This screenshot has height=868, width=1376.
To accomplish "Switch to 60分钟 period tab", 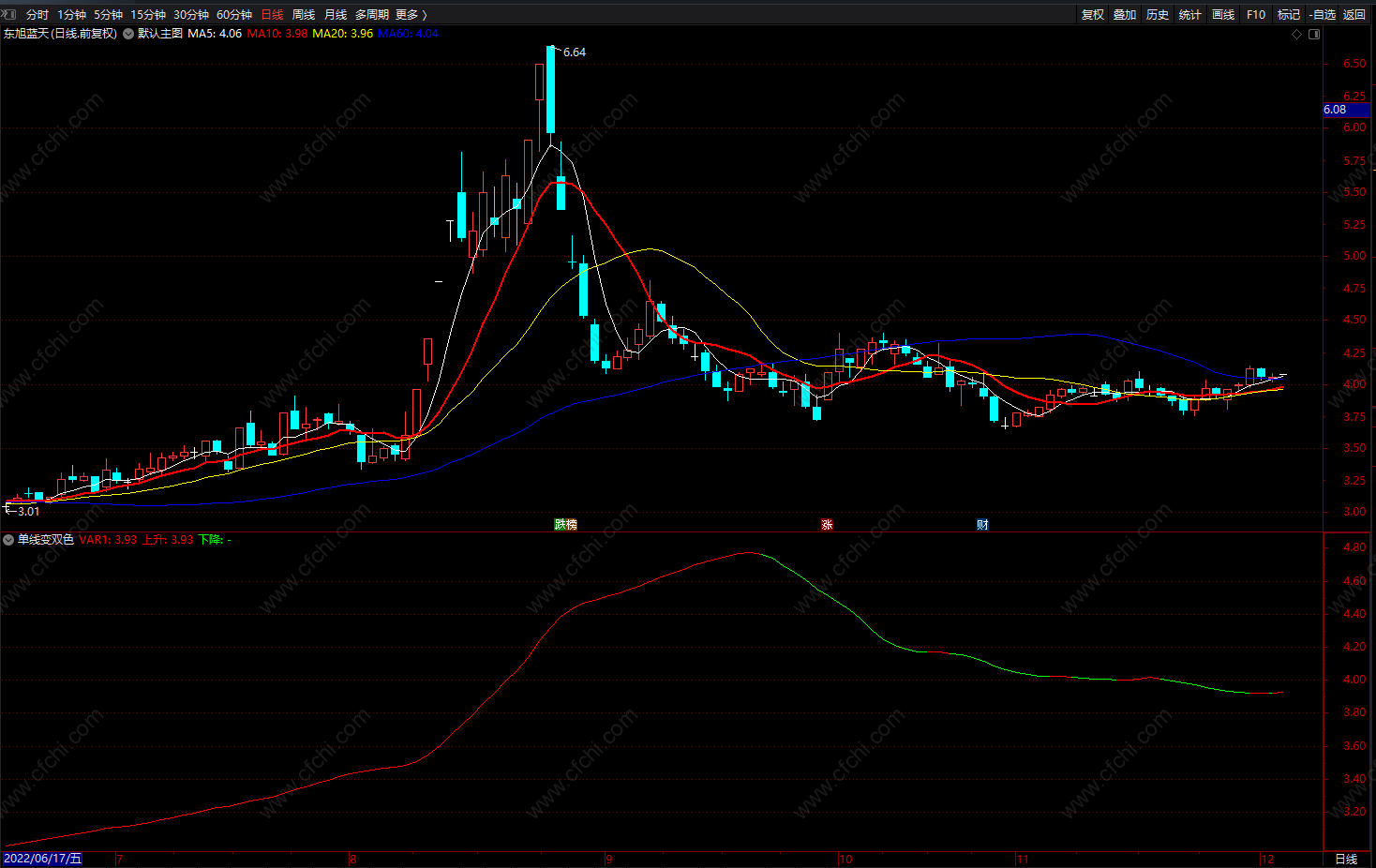I will coord(234,15).
